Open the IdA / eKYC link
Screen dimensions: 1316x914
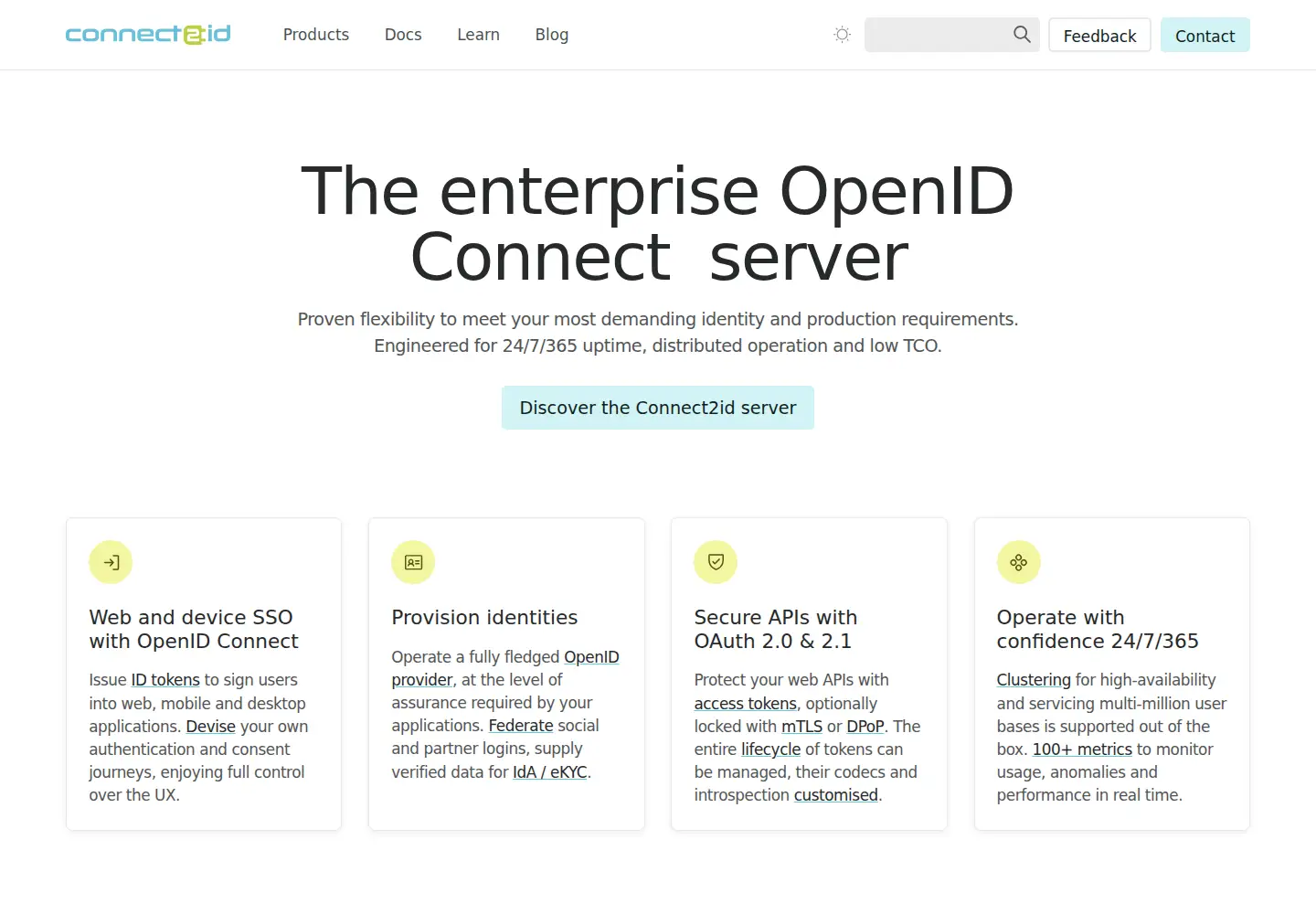550,772
